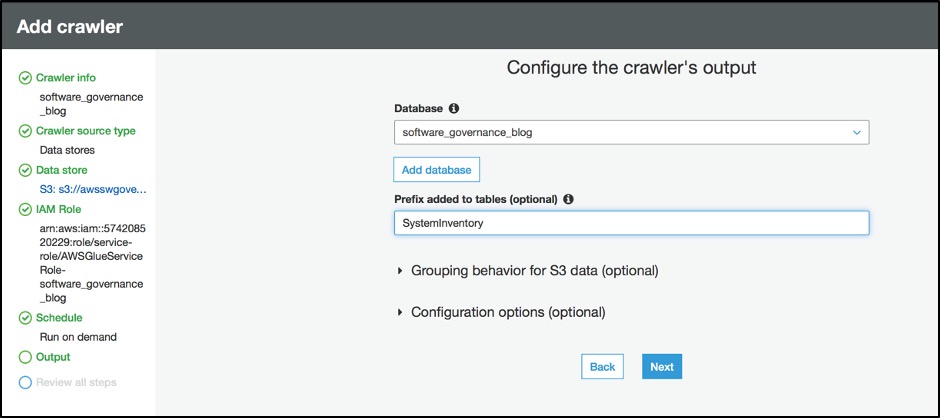Click the Next button
The image size is (940, 418).
pos(662,367)
